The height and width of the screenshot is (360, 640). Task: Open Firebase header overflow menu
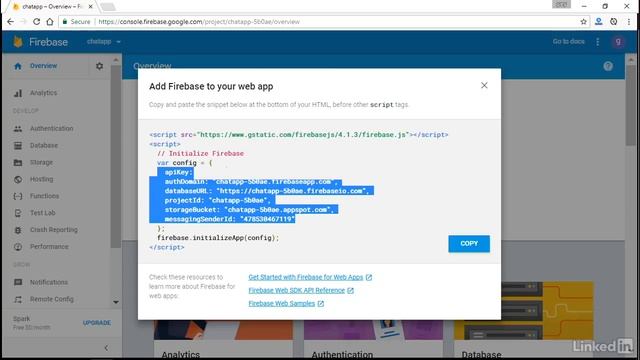598,42
